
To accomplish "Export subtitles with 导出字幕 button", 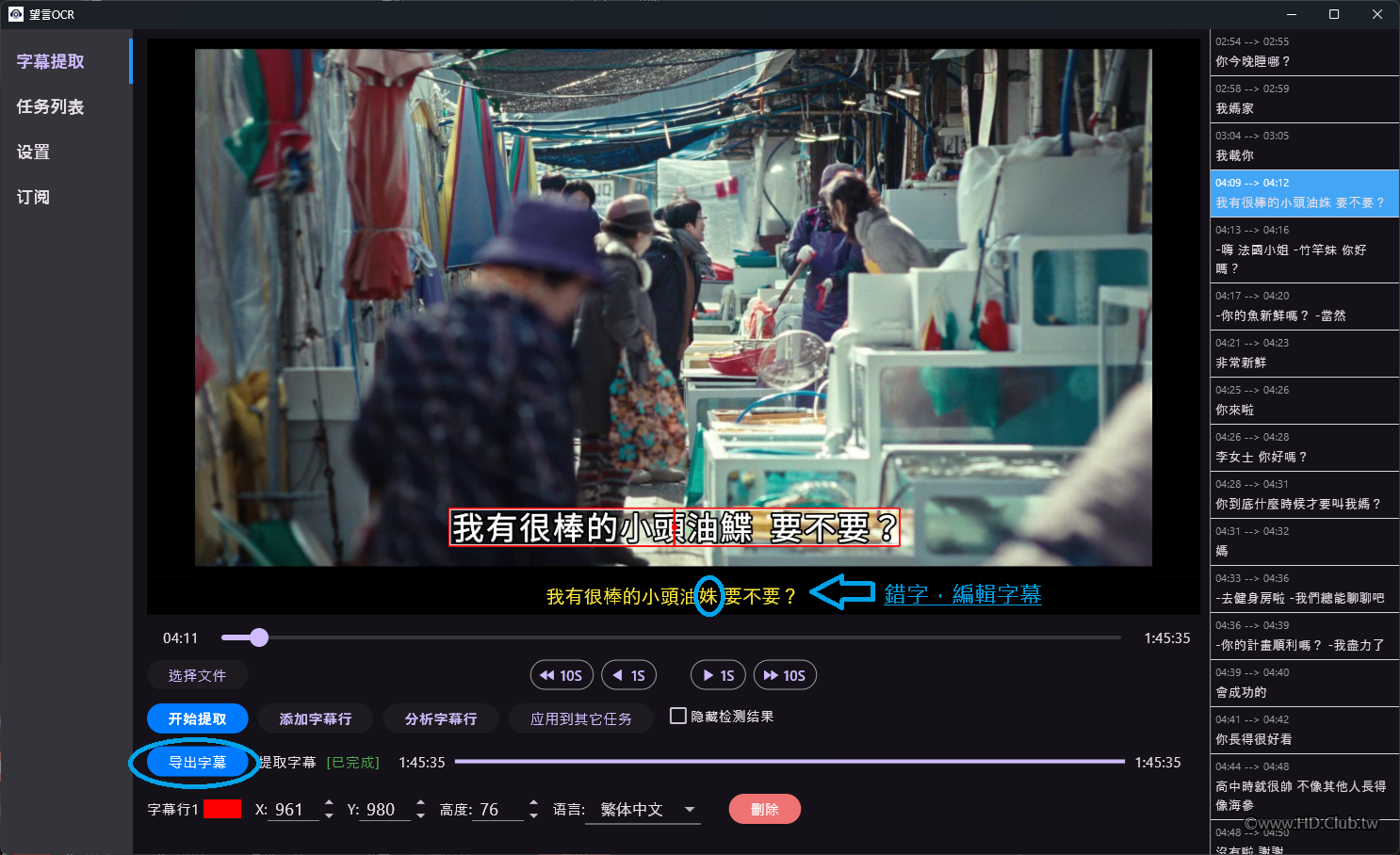I will pyautogui.click(x=197, y=762).
